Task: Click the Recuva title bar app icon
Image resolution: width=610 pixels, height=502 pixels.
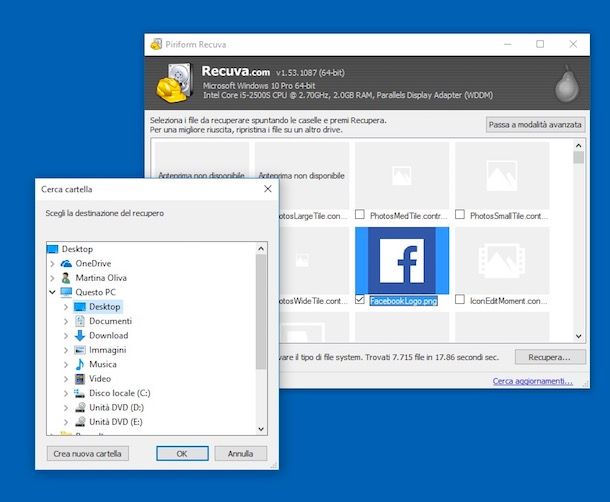Action: tap(156, 44)
